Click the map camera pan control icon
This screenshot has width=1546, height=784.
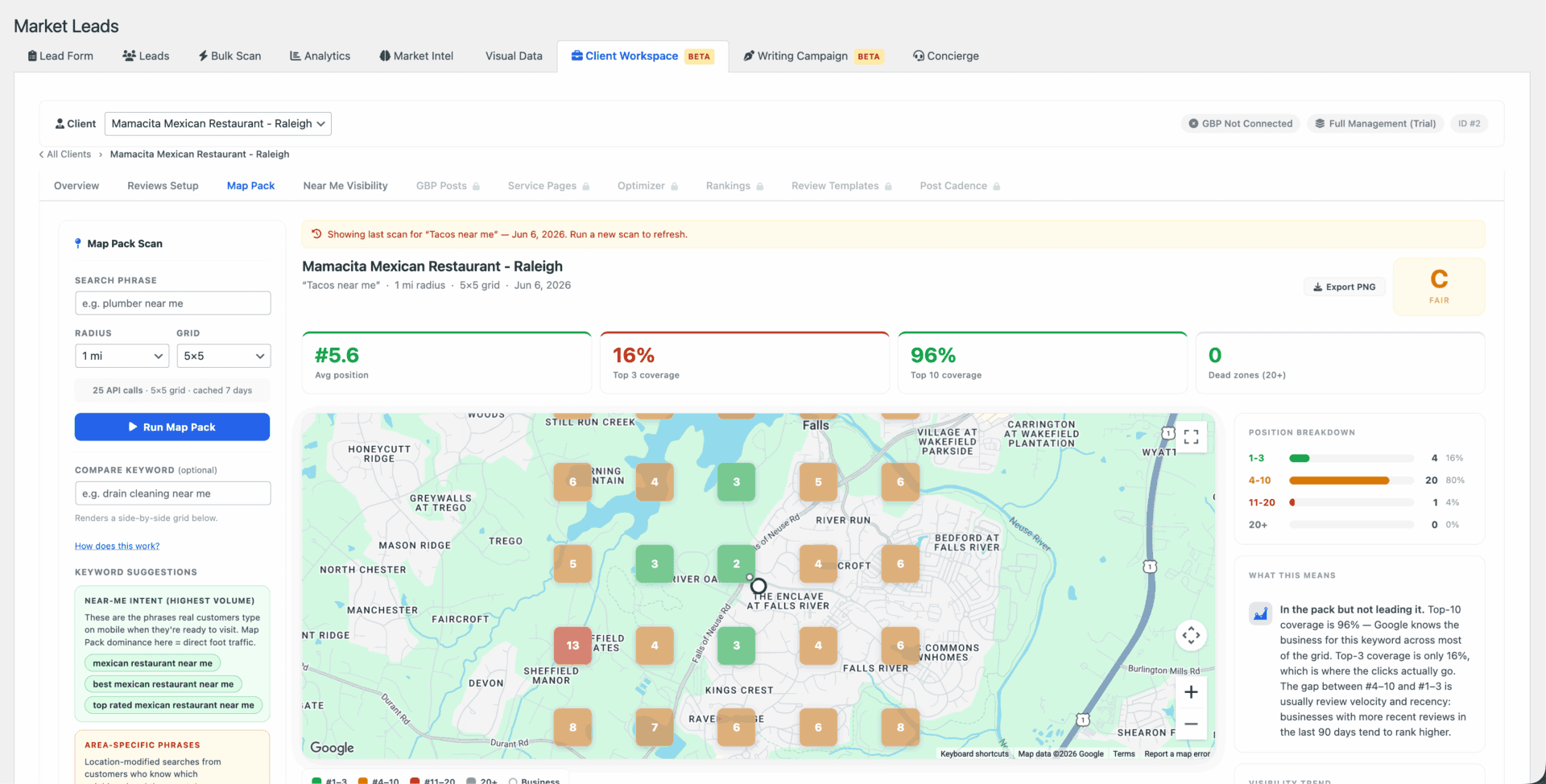pyautogui.click(x=1192, y=636)
